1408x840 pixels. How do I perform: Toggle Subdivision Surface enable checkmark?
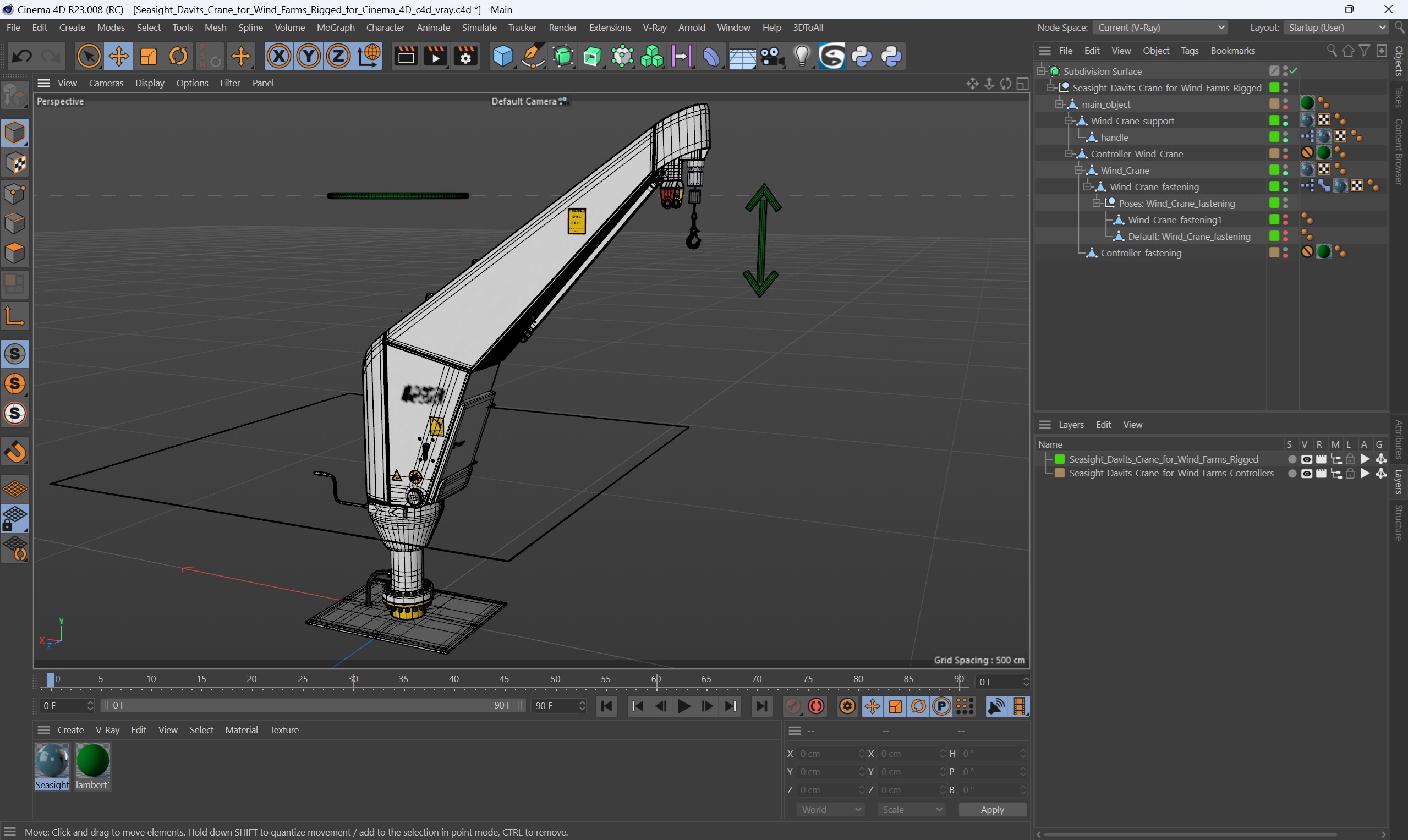click(1294, 71)
